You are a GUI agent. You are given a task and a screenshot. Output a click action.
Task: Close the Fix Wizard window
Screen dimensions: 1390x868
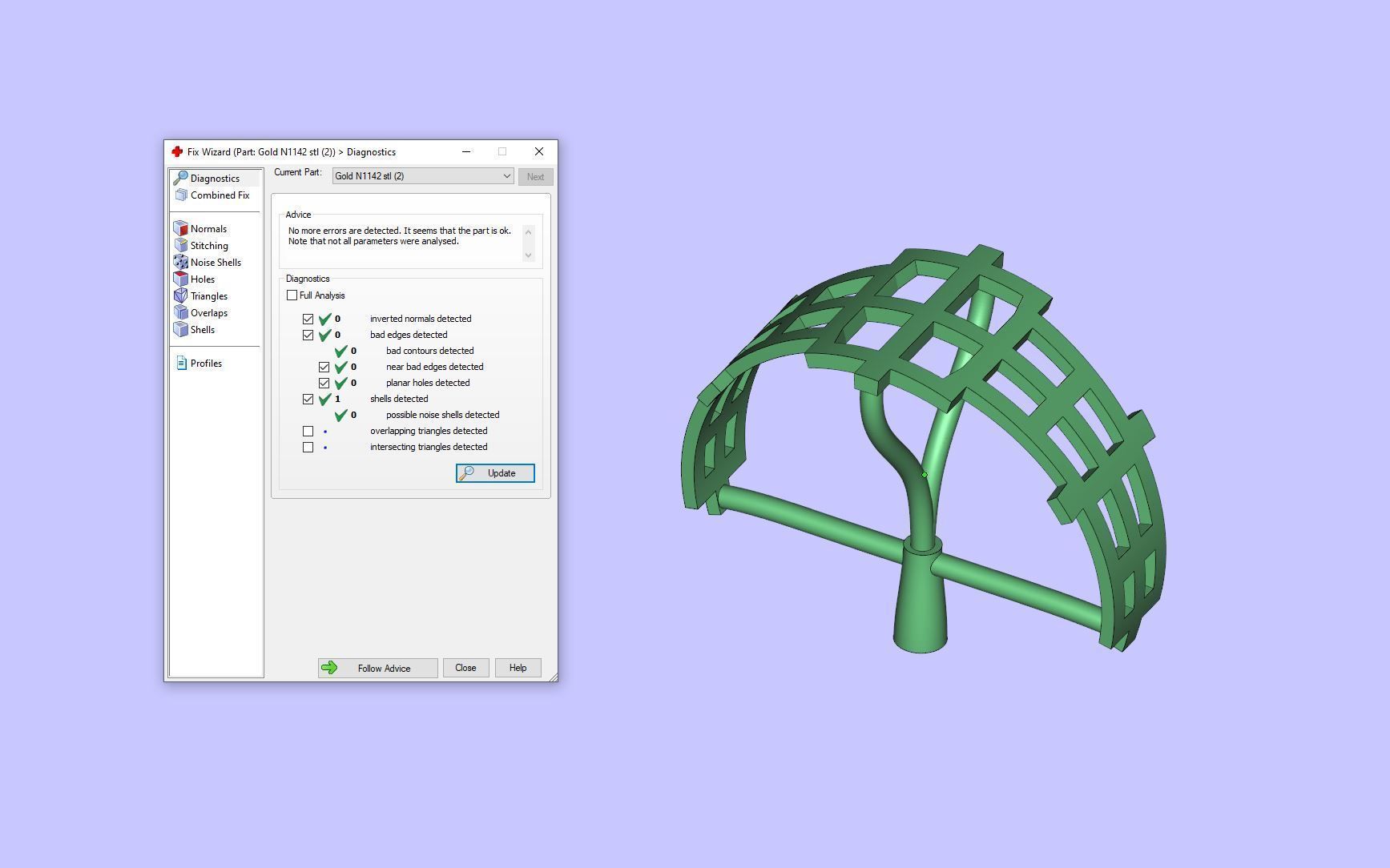point(539,151)
